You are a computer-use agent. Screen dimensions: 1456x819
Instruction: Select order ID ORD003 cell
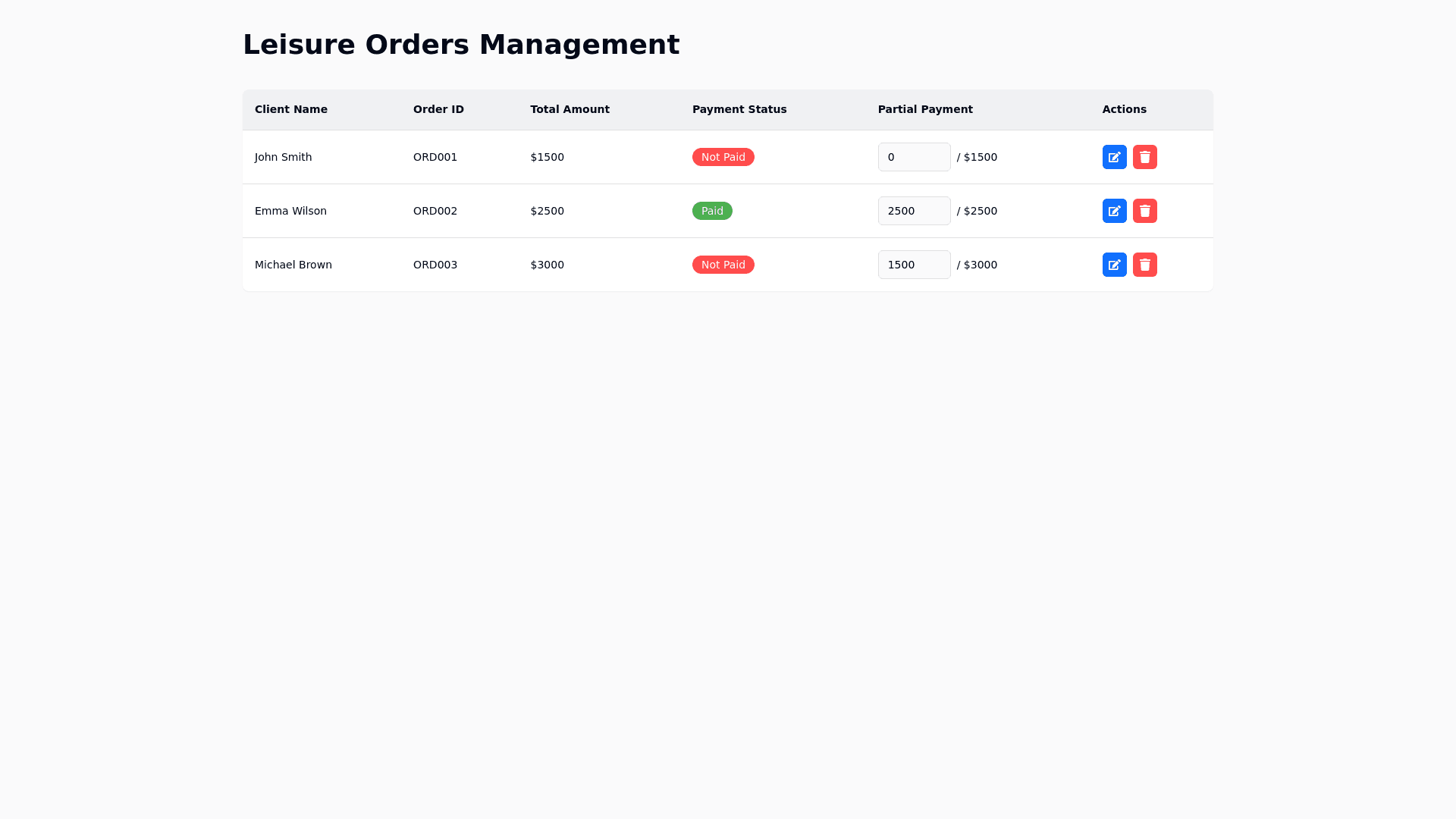click(x=435, y=265)
